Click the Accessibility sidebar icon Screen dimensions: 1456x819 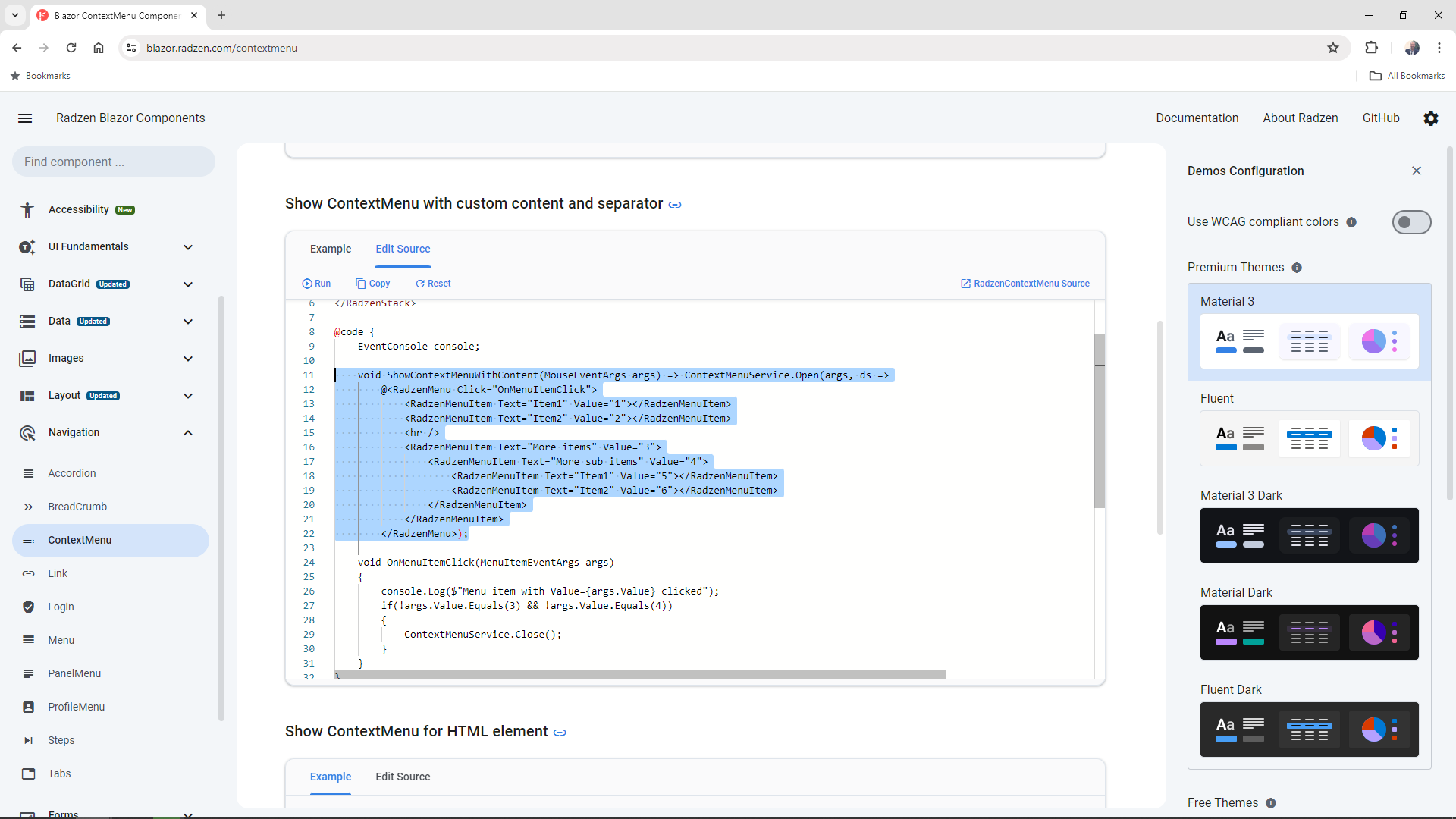(x=27, y=210)
